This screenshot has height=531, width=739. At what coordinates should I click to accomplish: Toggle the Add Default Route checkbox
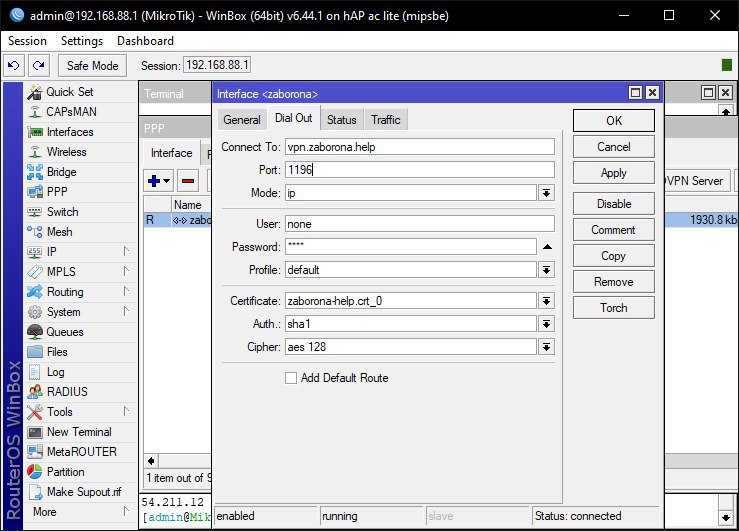click(x=291, y=378)
